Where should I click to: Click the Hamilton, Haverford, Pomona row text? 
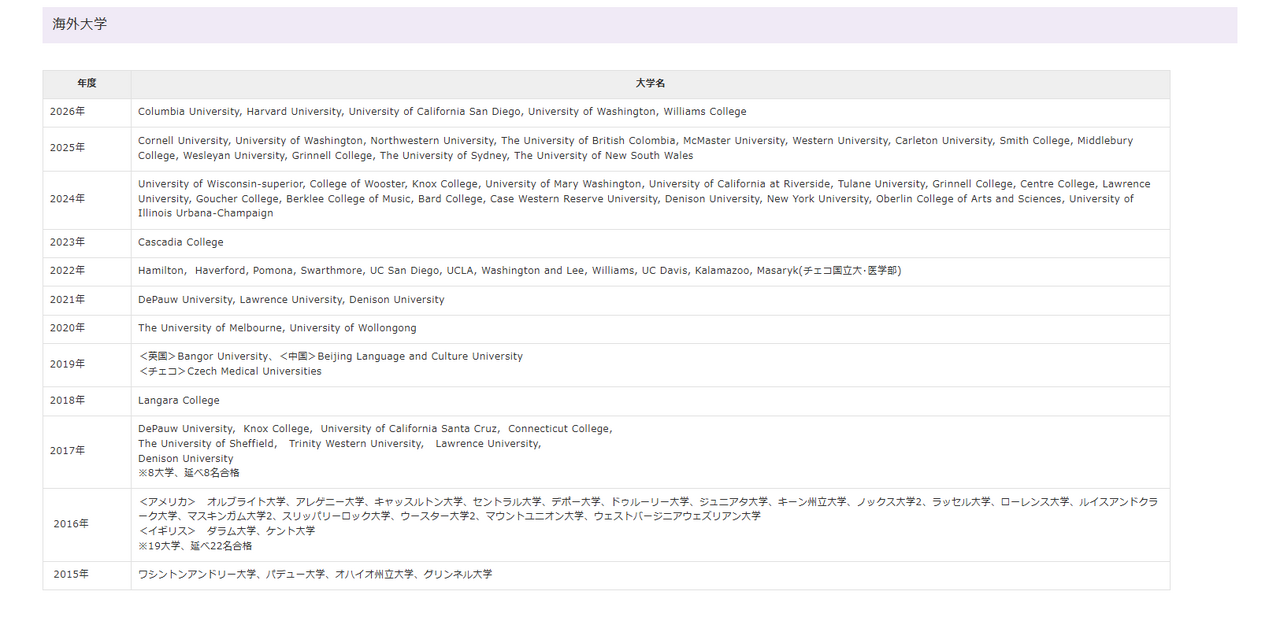pyautogui.click(x=520, y=271)
